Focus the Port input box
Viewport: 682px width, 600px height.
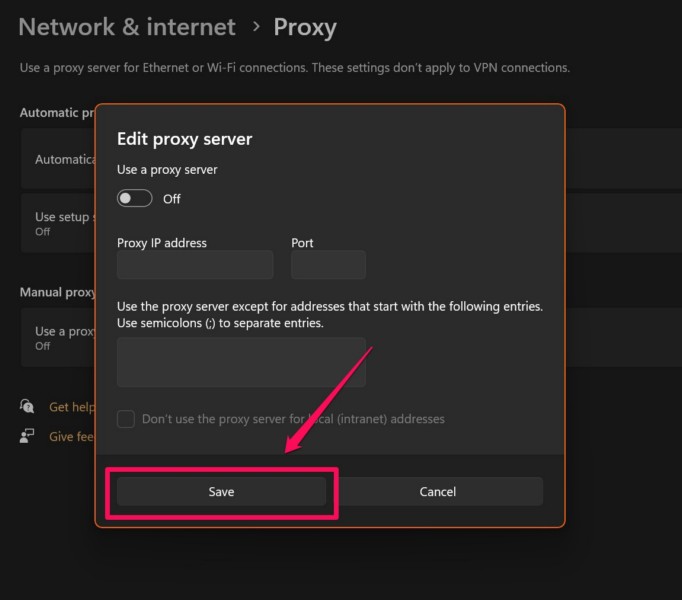328,265
